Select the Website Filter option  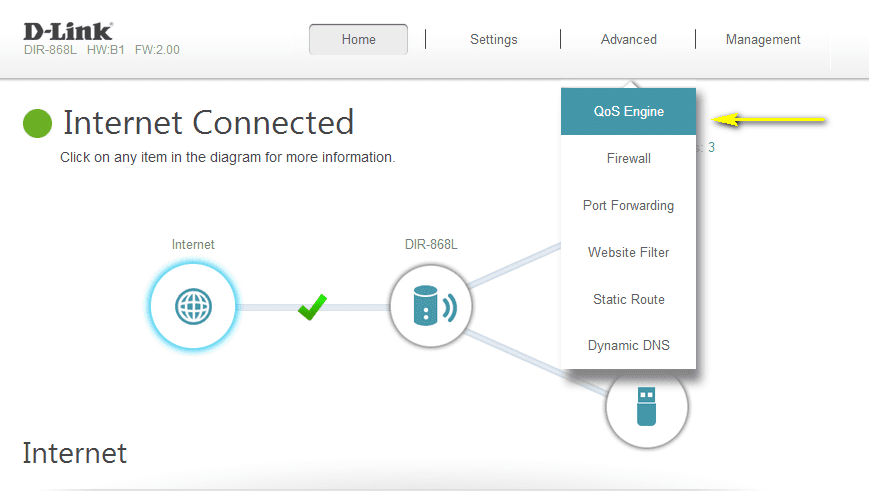point(628,252)
